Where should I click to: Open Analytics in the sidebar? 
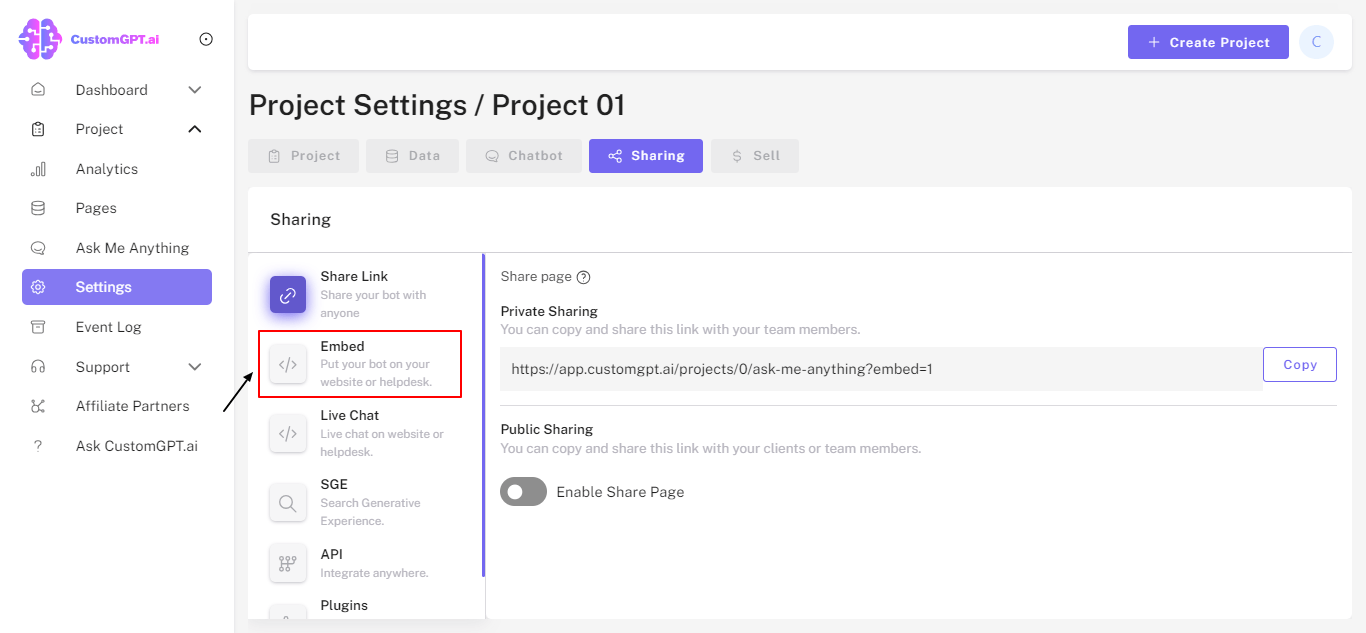[107, 169]
